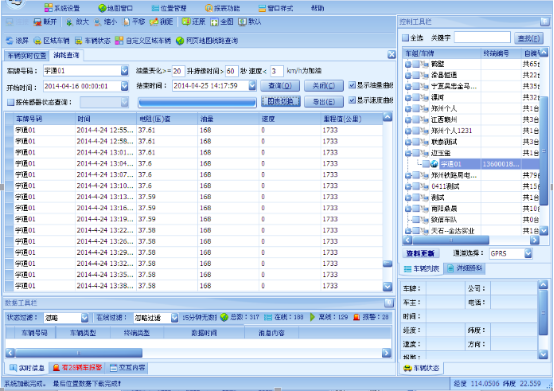Click the 网页地图 web map query globe icon

pos(180,41)
